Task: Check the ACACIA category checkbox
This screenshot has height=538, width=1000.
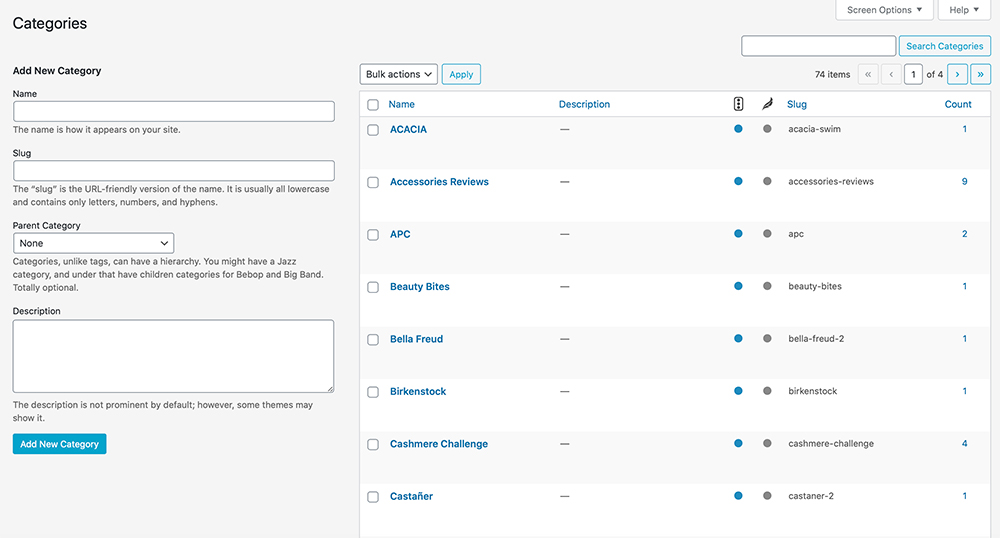Action: [373, 130]
